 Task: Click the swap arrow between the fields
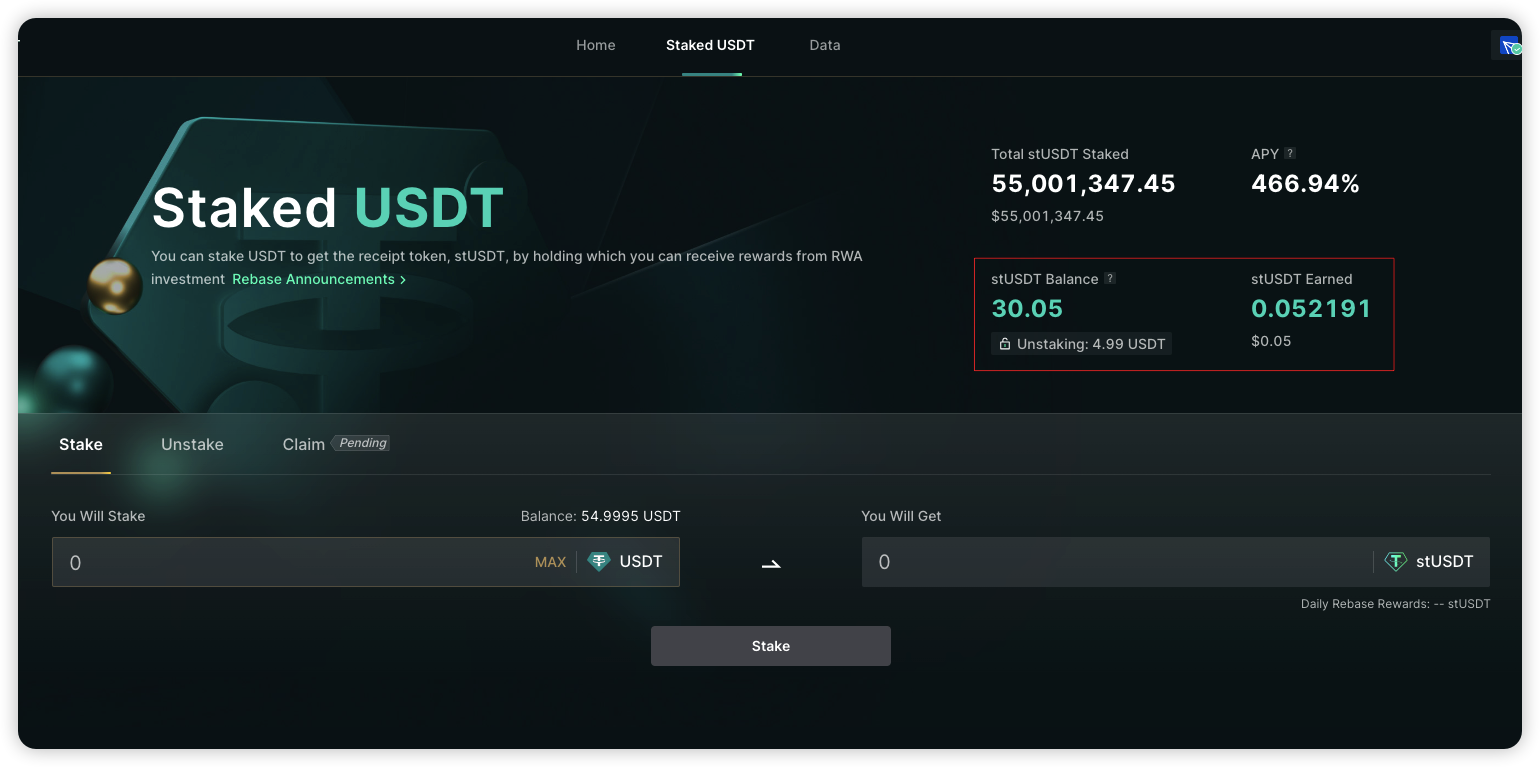tap(770, 564)
